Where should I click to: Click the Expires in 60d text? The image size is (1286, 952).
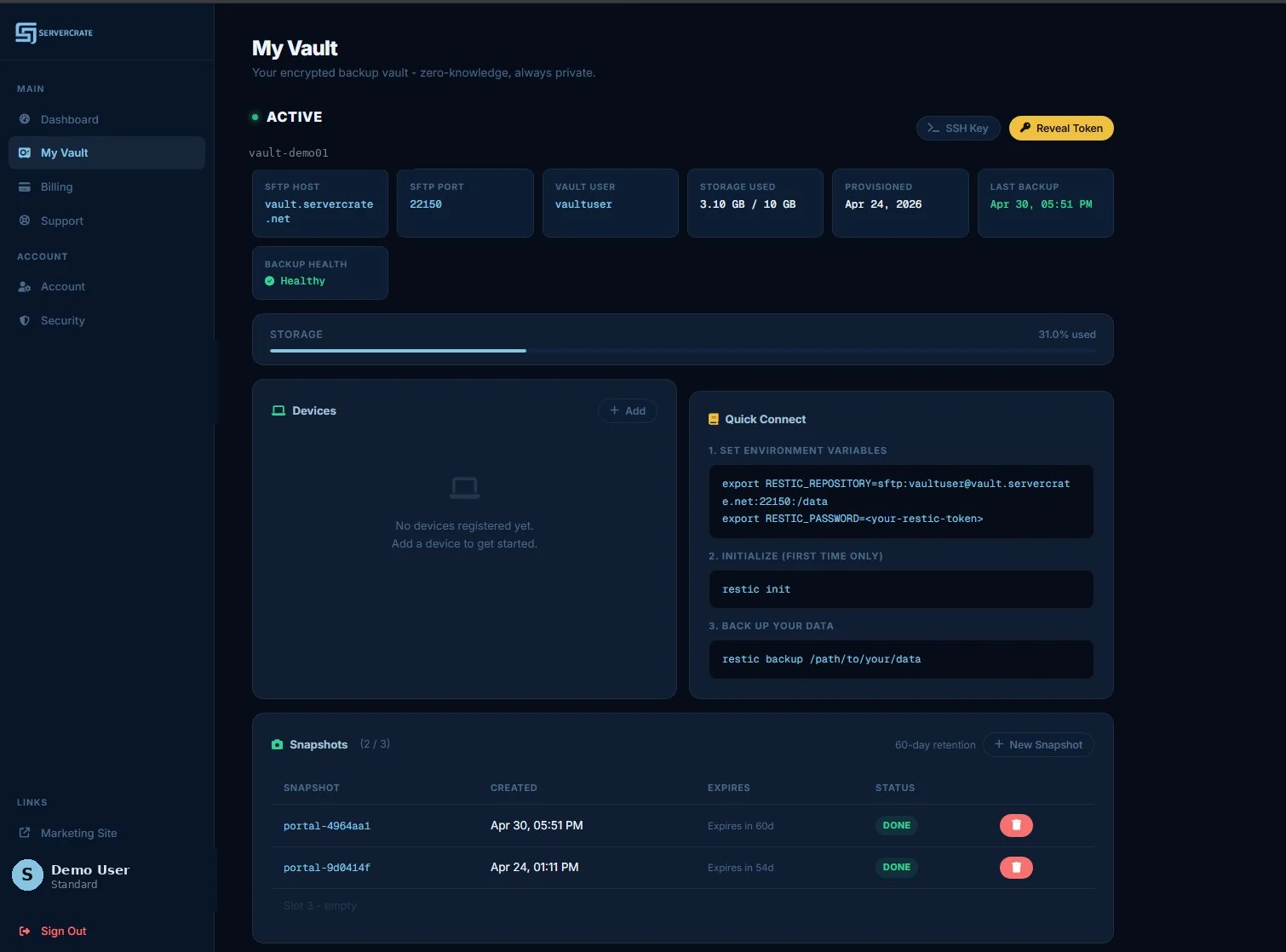(741, 826)
